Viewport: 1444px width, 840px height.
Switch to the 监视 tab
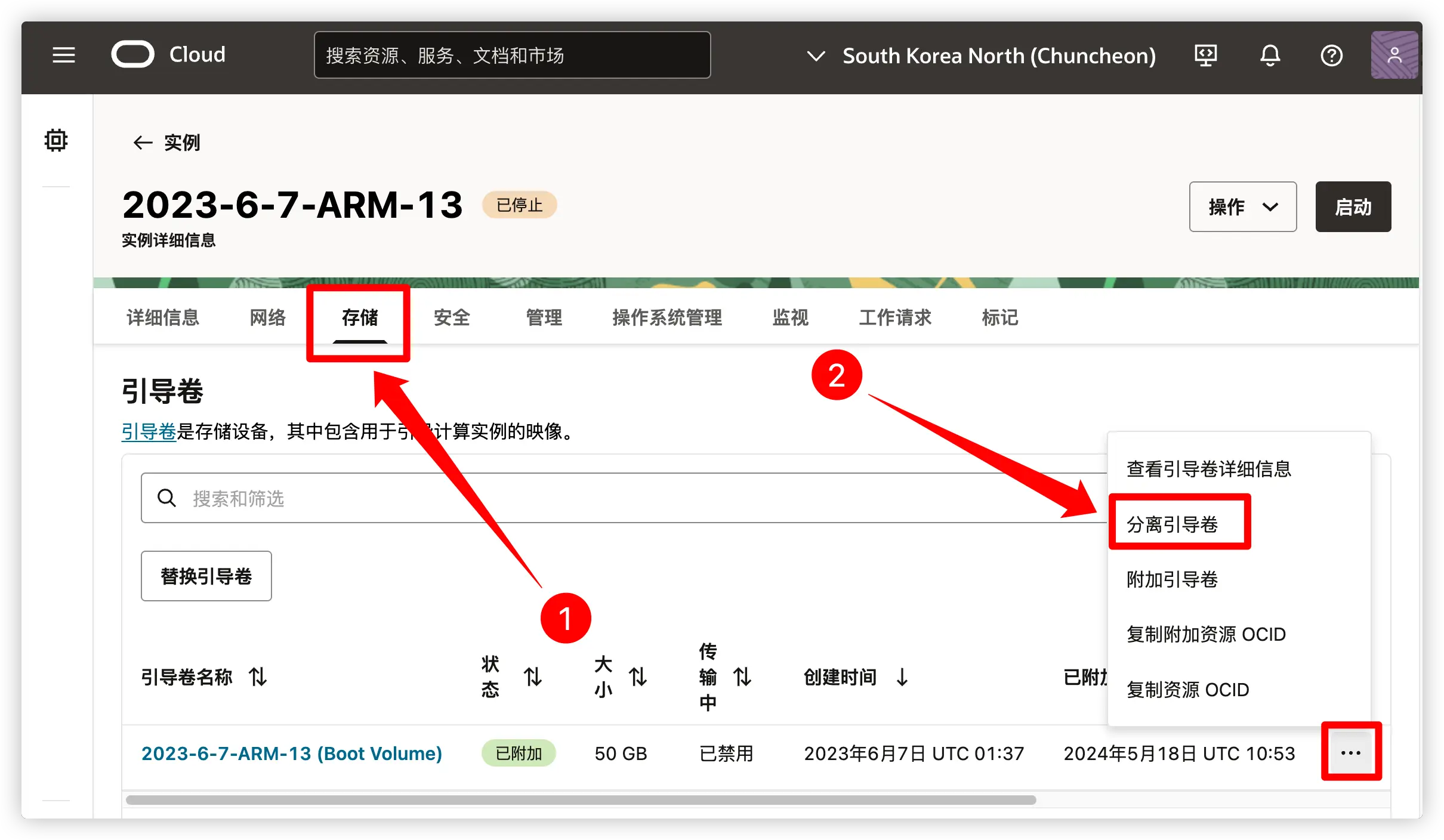click(791, 318)
